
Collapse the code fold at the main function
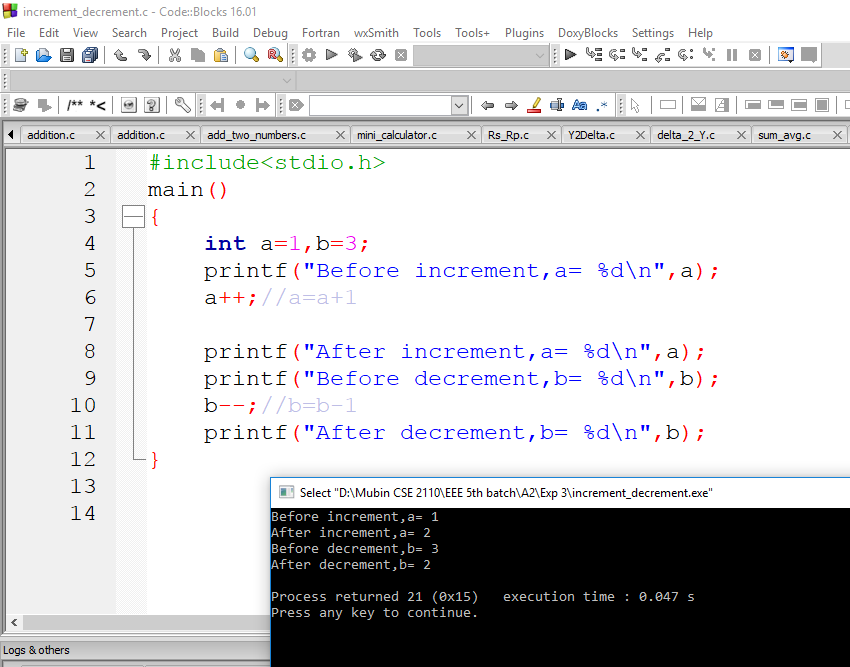coord(133,215)
